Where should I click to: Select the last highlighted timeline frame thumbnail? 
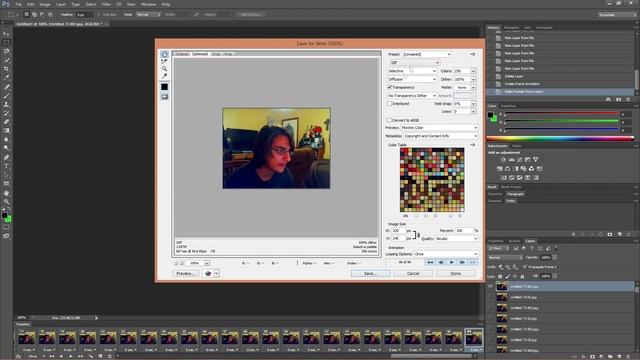474,338
